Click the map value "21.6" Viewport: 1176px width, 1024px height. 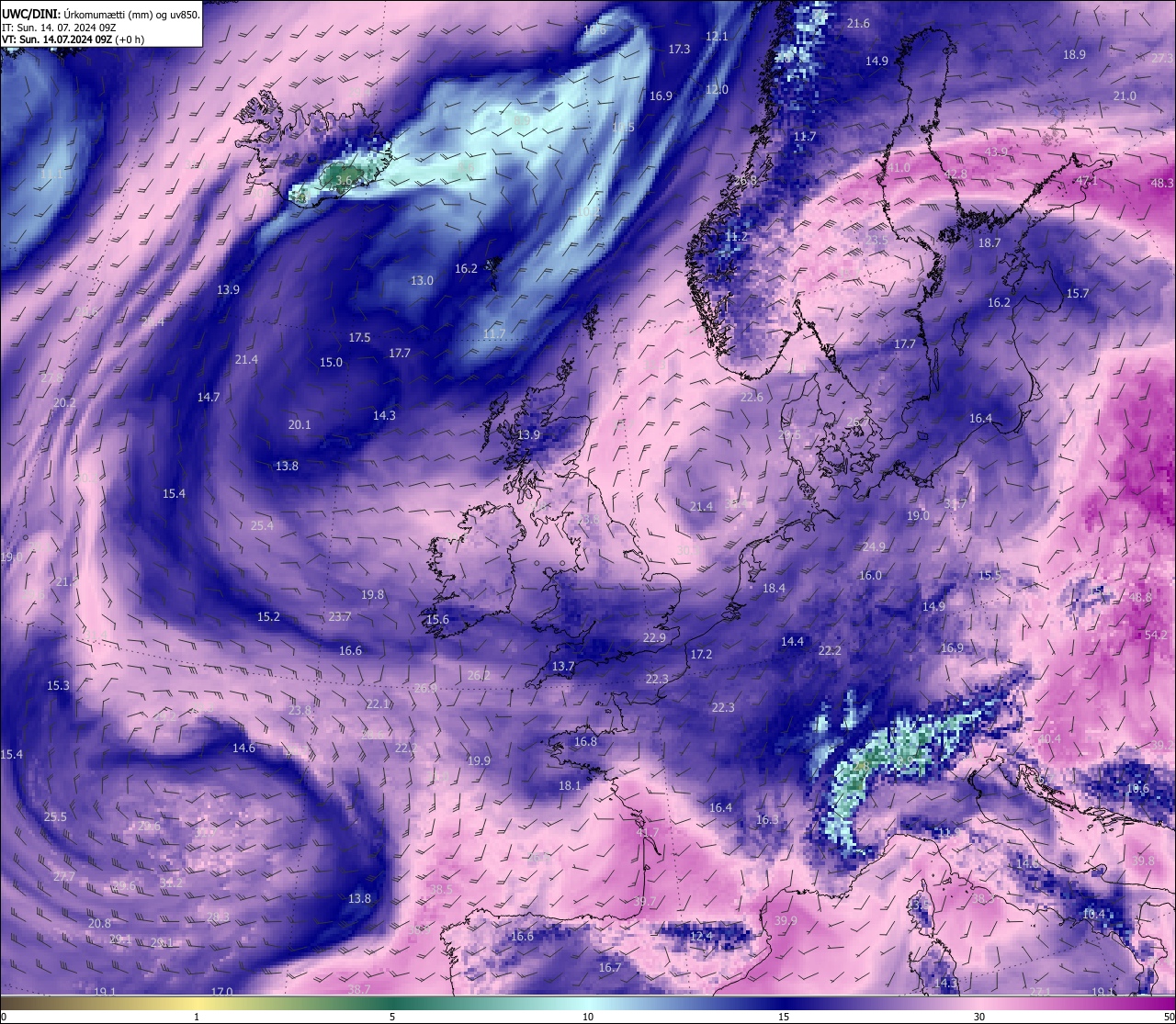(x=858, y=24)
